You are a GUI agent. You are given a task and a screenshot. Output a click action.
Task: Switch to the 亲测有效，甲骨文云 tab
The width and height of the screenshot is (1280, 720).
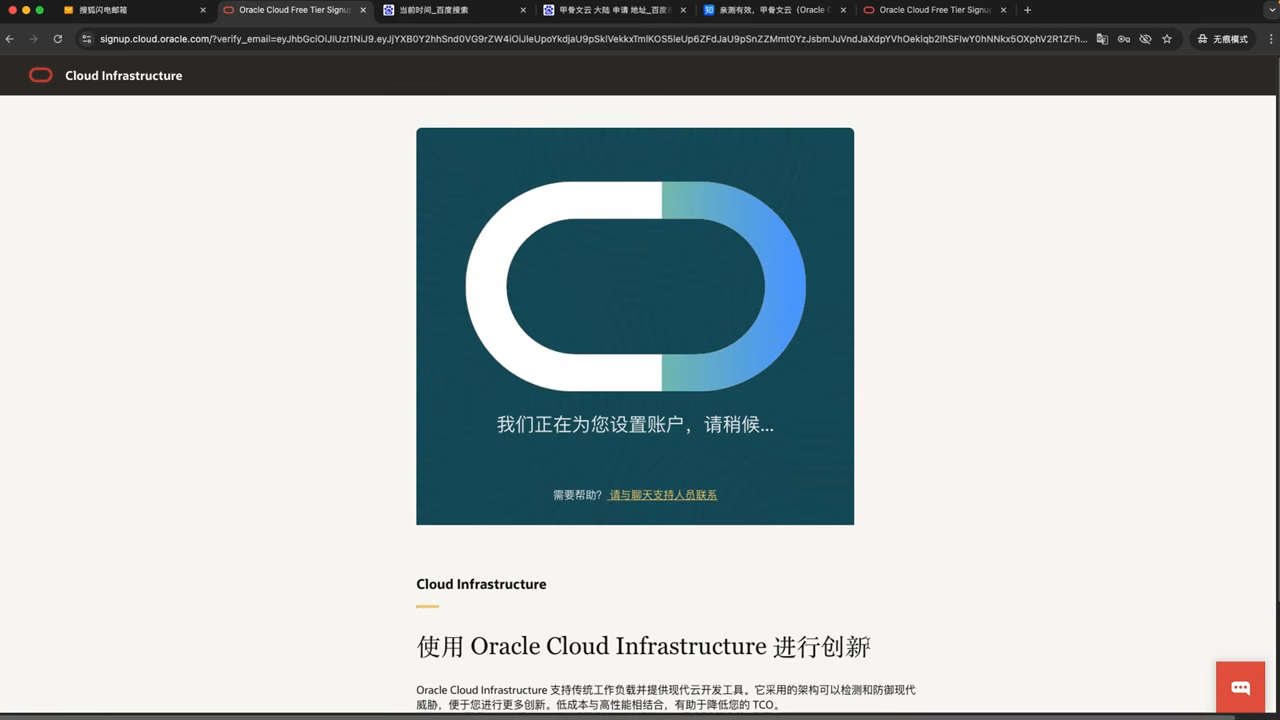(774, 10)
